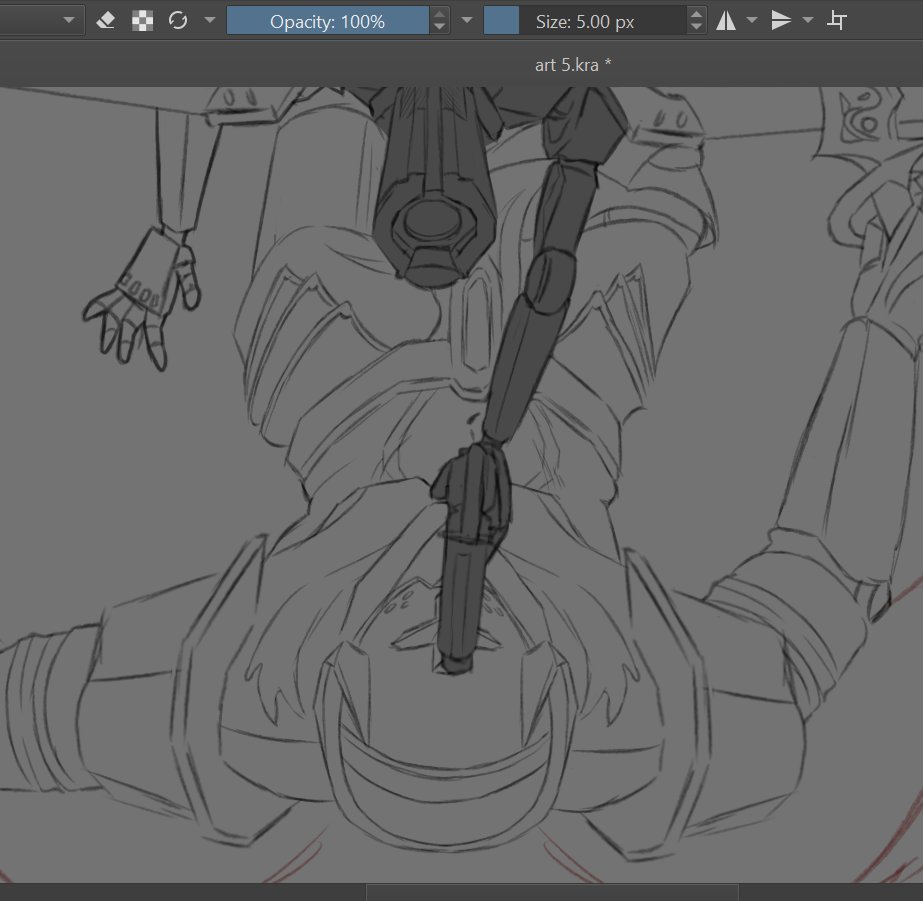Select the art 5.kra document tab
Viewport: 923px width, 901px height.
point(573,65)
